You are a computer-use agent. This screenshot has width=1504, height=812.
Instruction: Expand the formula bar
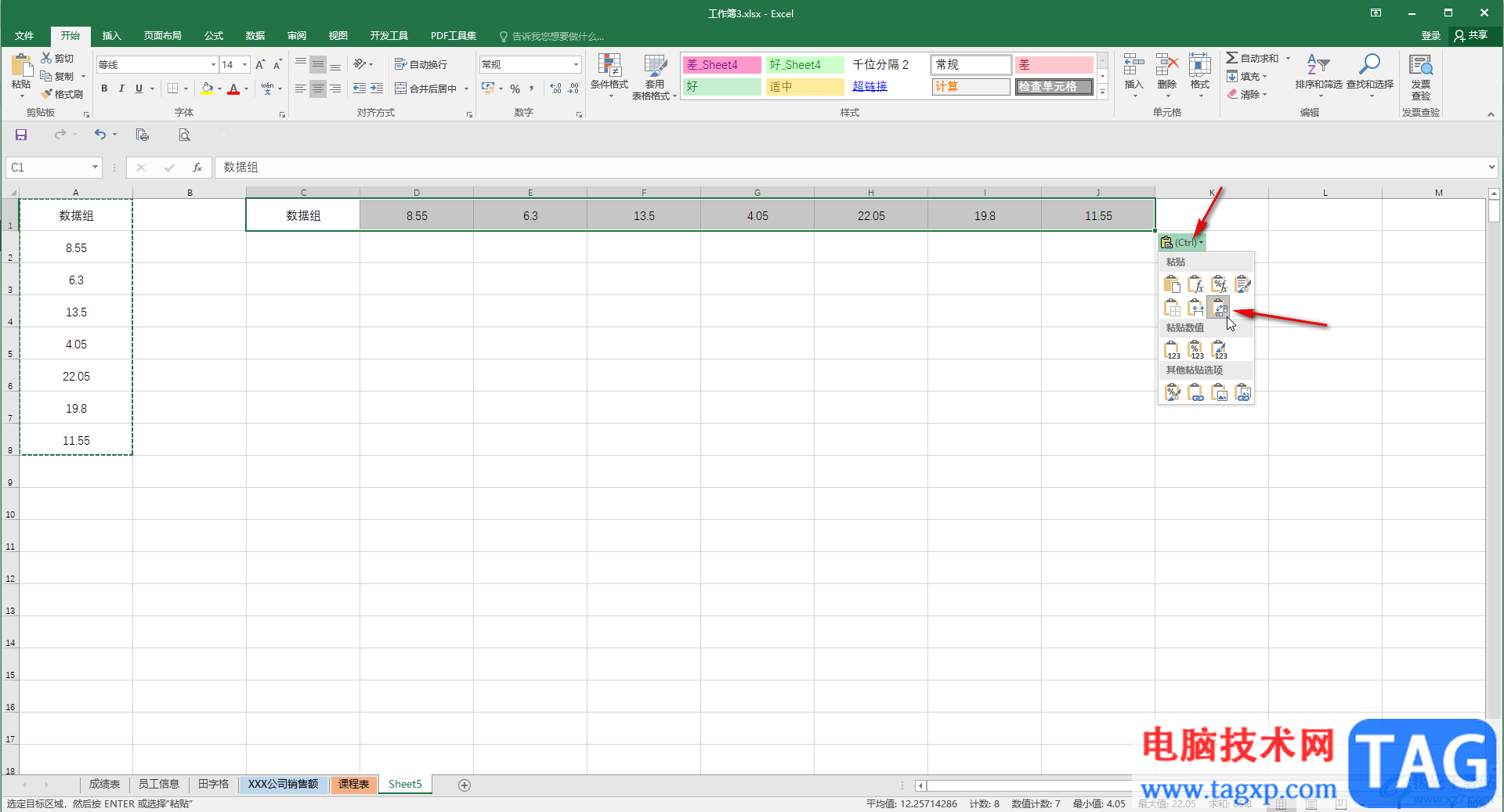pyautogui.click(x=1491, y=168)
